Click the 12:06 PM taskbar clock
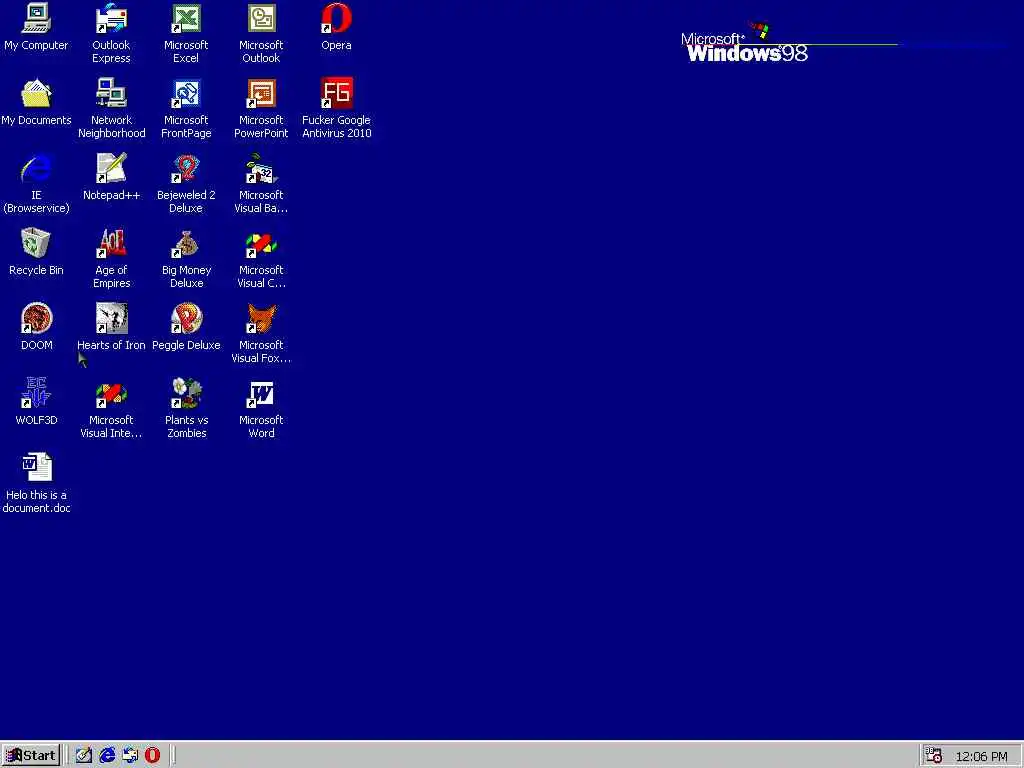 click(981, 757)
